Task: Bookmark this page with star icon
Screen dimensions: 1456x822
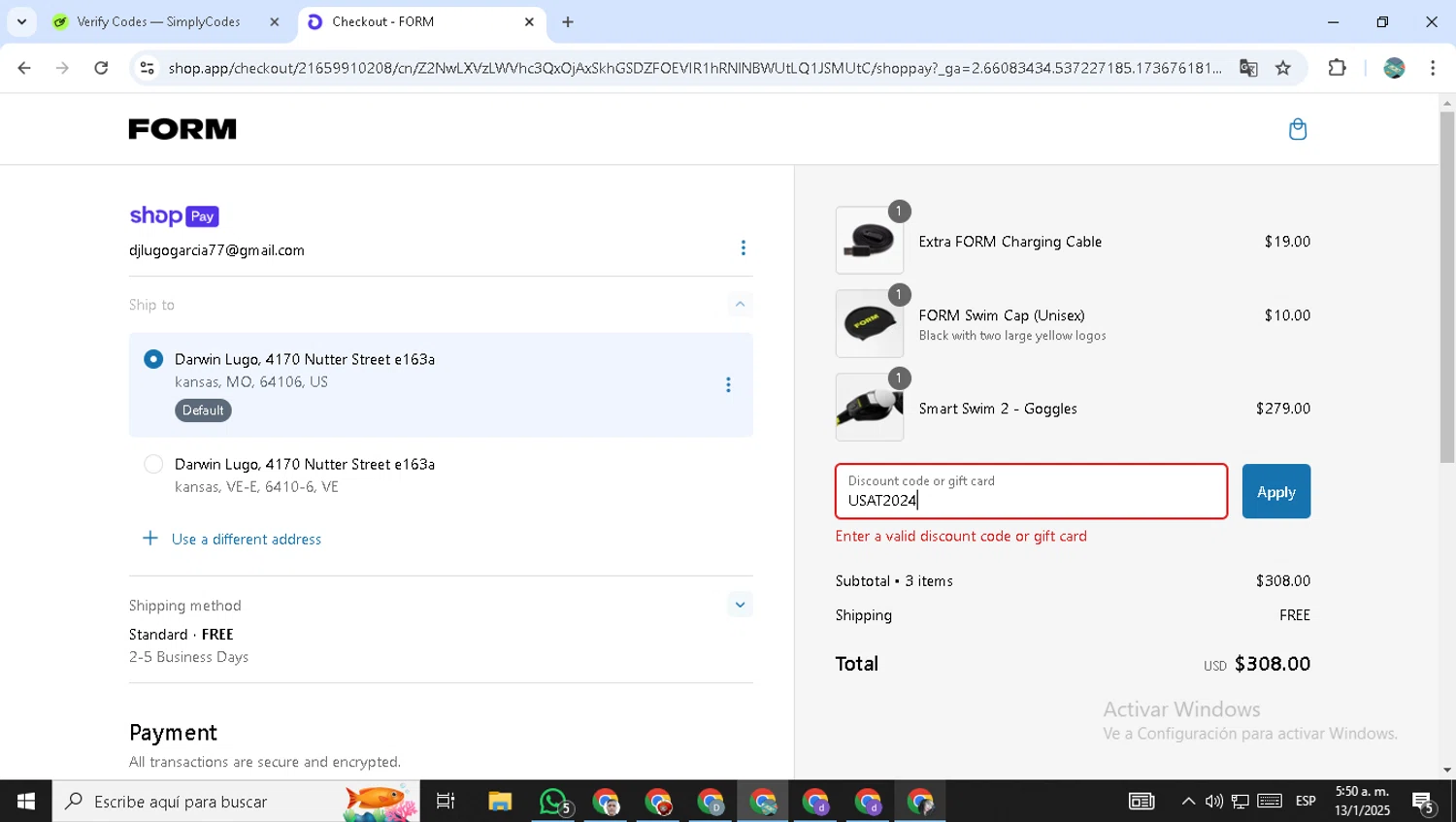Action: (x=1283, y=68)
